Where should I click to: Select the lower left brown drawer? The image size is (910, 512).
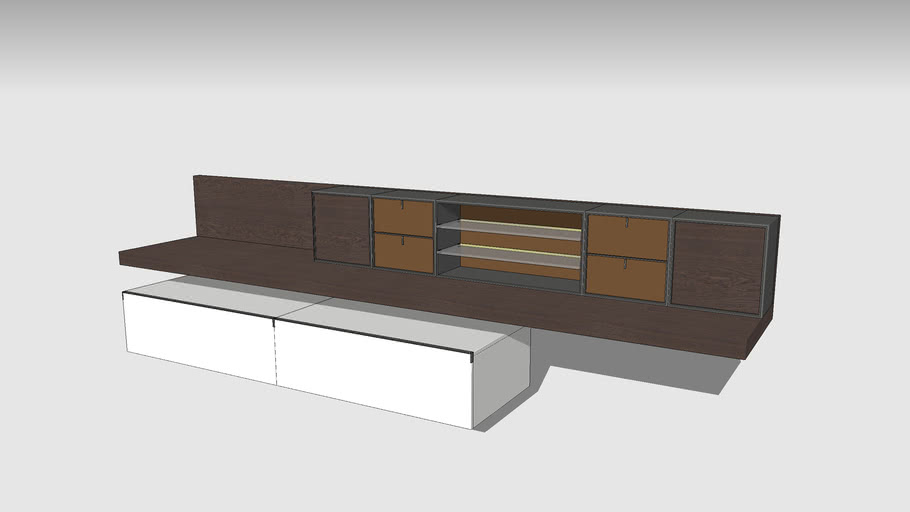pyautogui.click(x=403, y=253)
